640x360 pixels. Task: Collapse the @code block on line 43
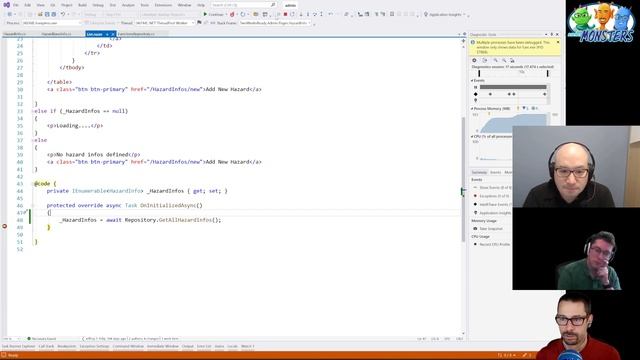[33, 184]
